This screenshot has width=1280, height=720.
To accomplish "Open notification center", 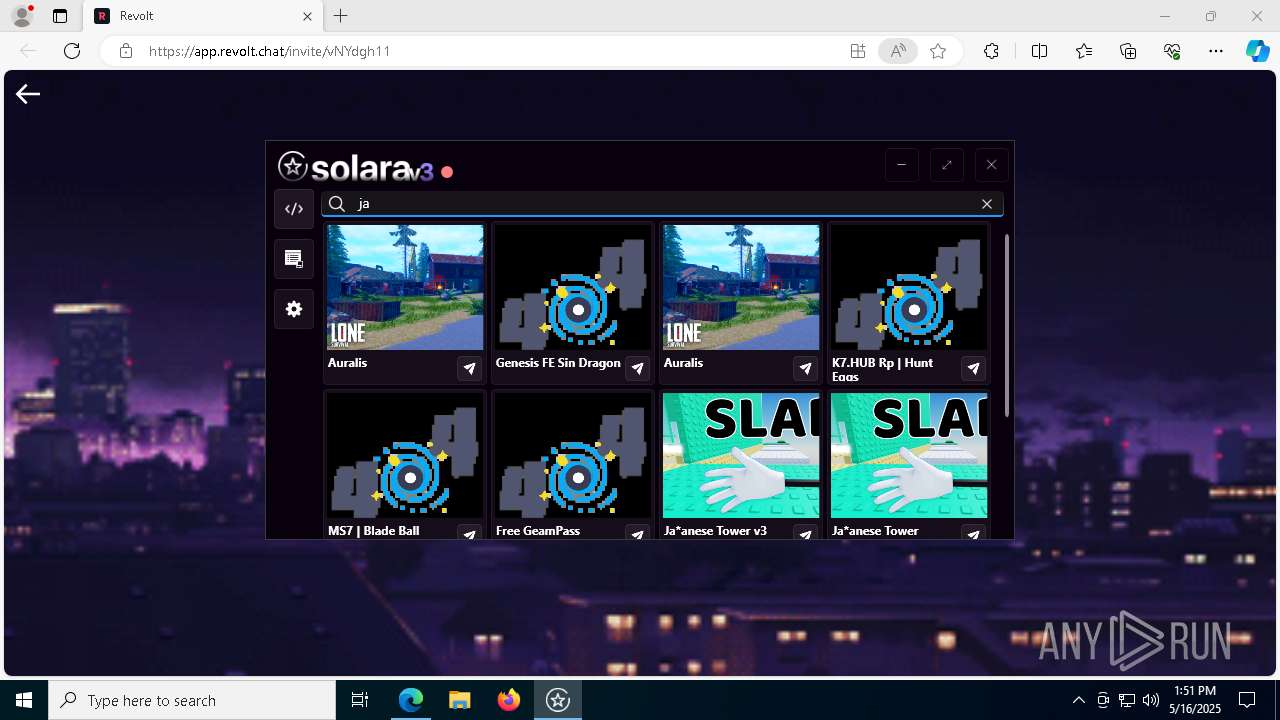I will click(x=1247, y=700).
